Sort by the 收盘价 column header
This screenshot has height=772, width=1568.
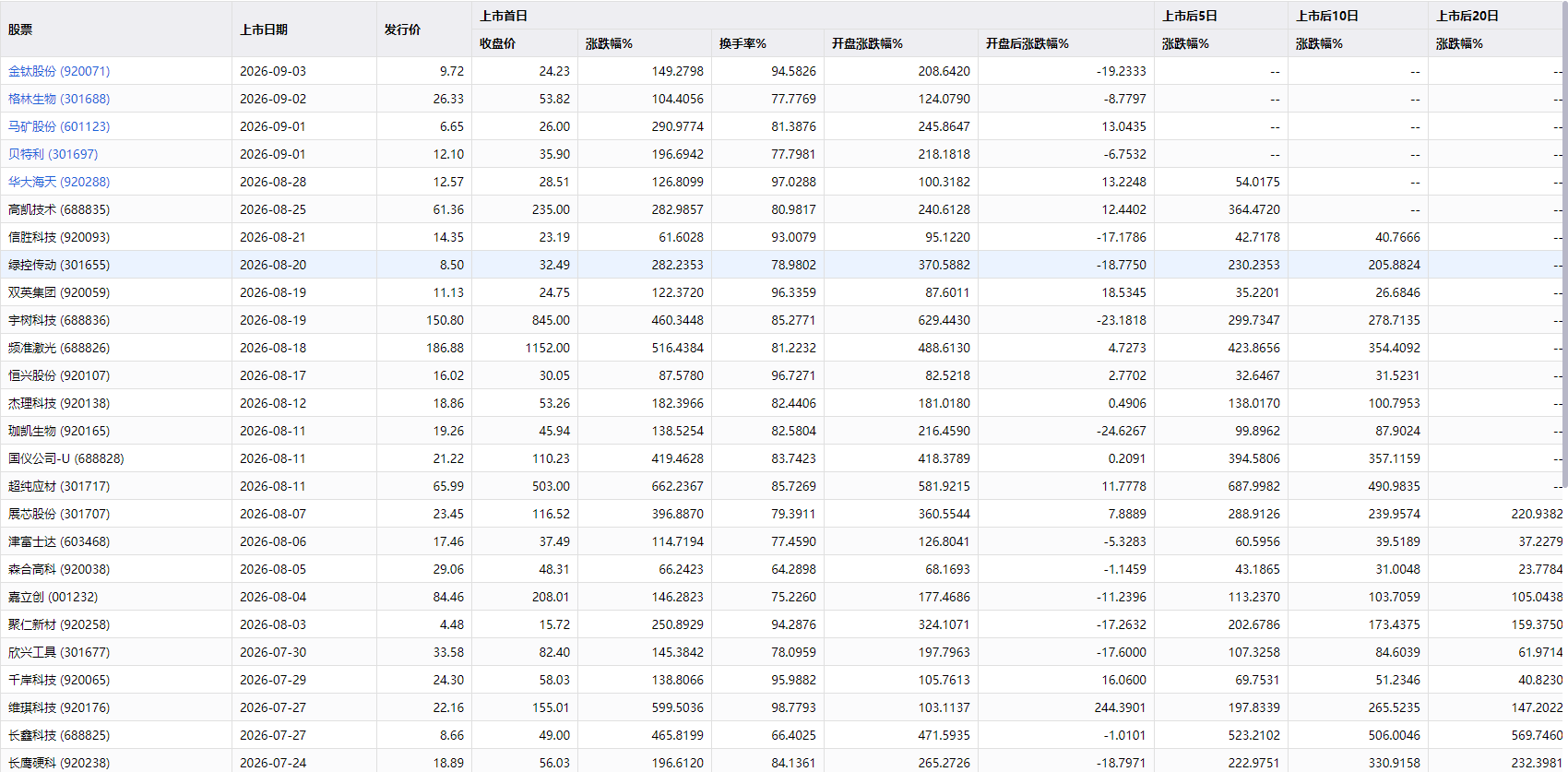click(x=497, y=43)
